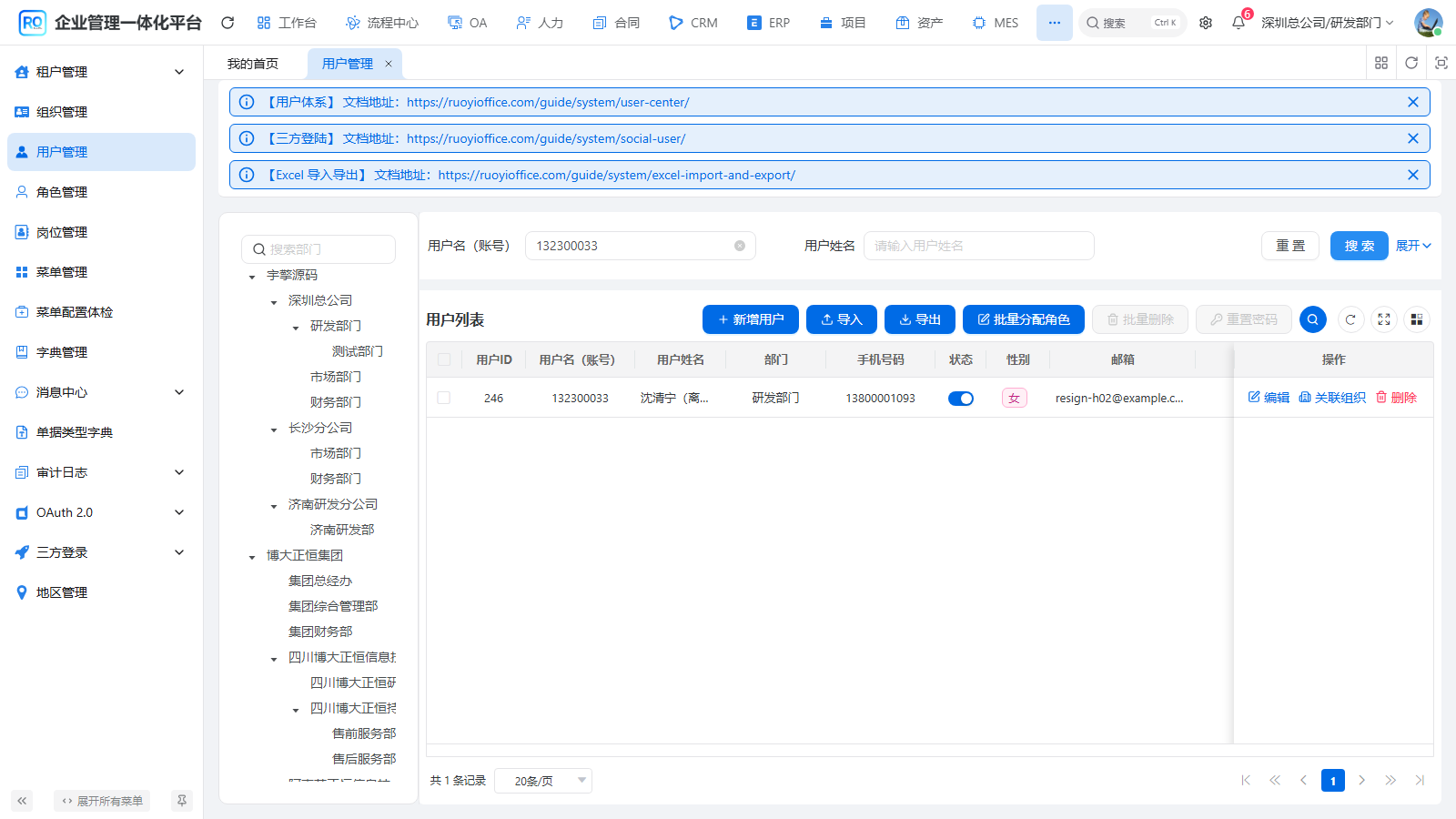Click 编辑 for user 132300033
The height and width of the screenshot is (819, 1456).
point(1269,398)
